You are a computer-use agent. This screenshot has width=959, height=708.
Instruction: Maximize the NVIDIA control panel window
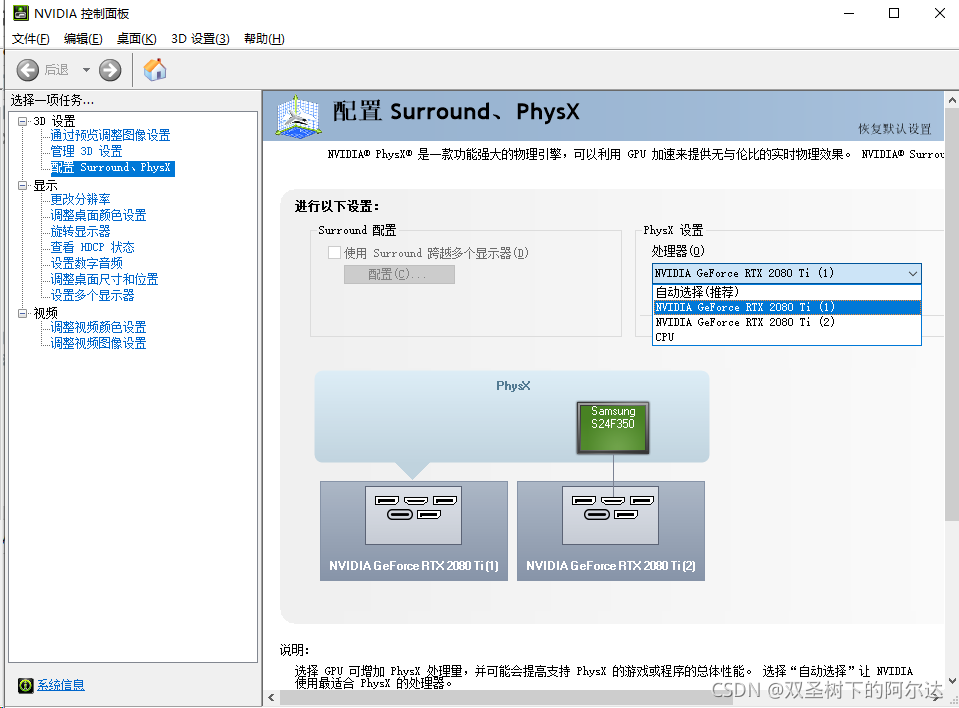[894, 13]
